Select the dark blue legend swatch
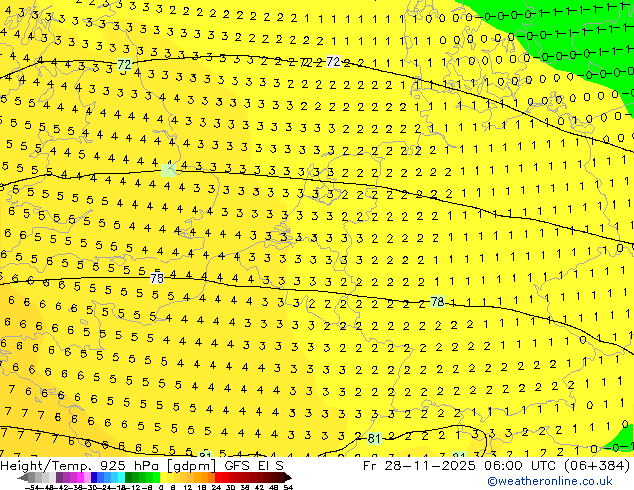The image size is (634, 490). (94, 477)
